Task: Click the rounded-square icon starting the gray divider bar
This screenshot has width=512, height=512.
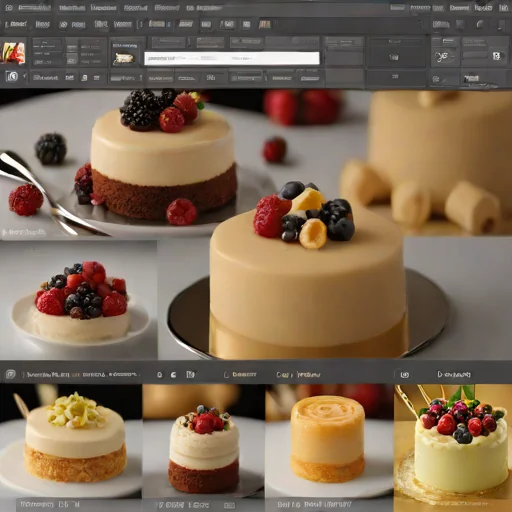Action: [10, 374]
